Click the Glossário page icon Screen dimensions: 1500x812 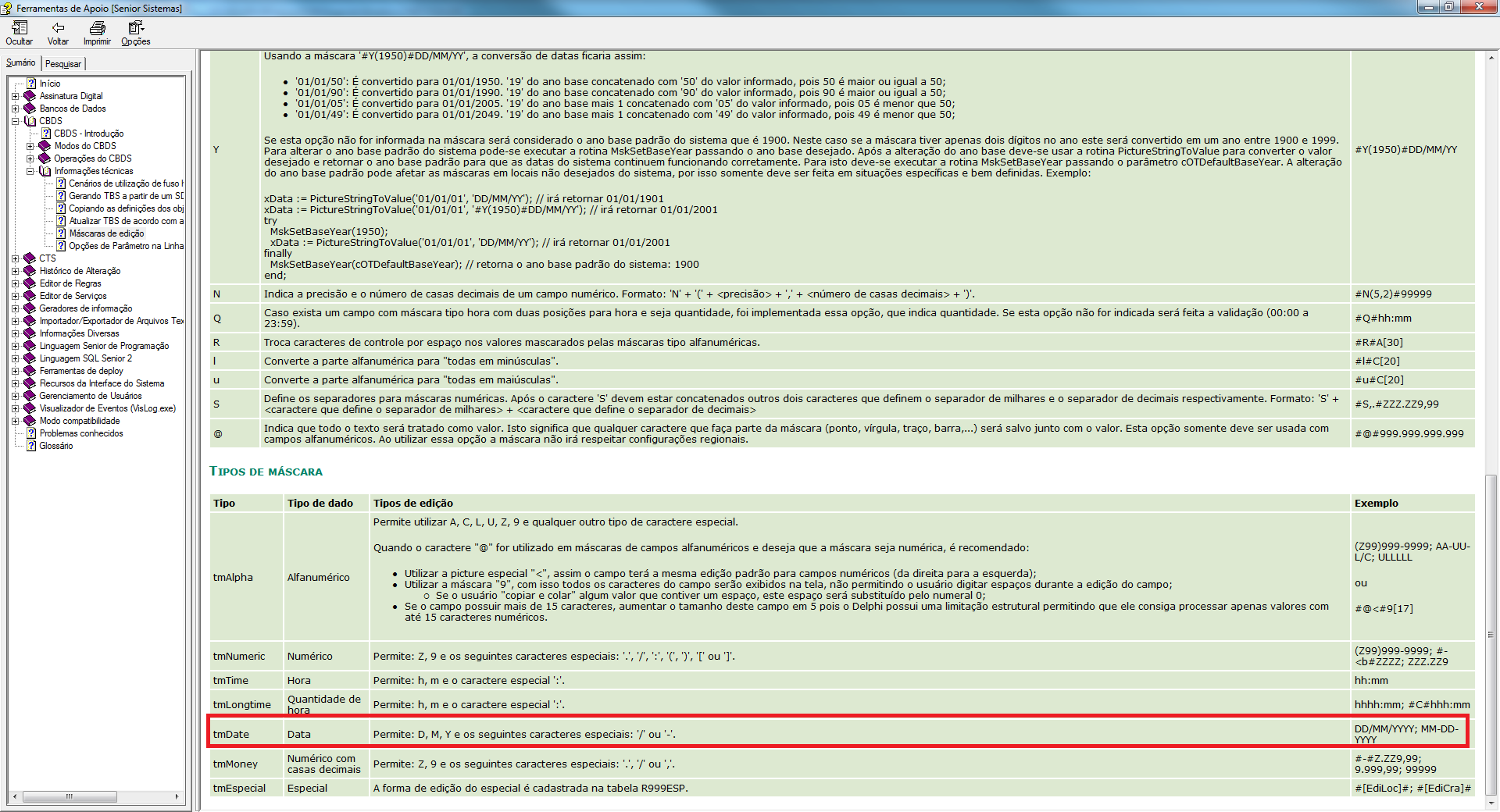click(x=31, y=446)
